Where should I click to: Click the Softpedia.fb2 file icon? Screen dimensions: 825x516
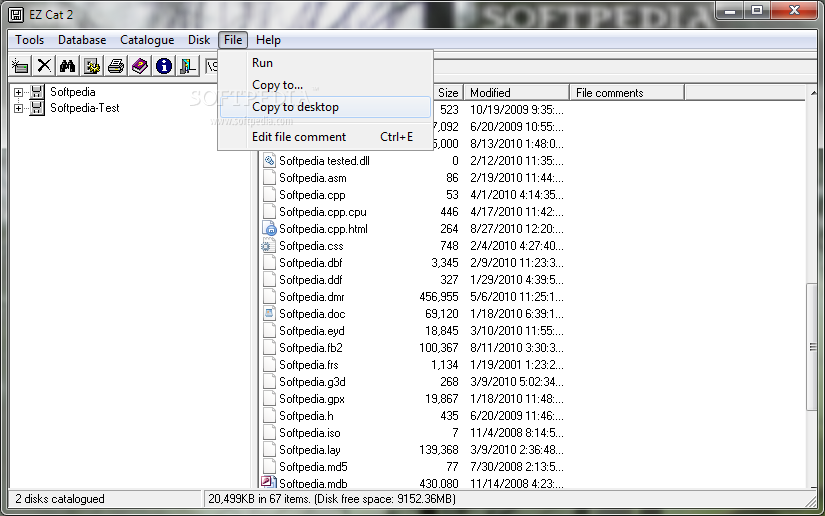269,348
